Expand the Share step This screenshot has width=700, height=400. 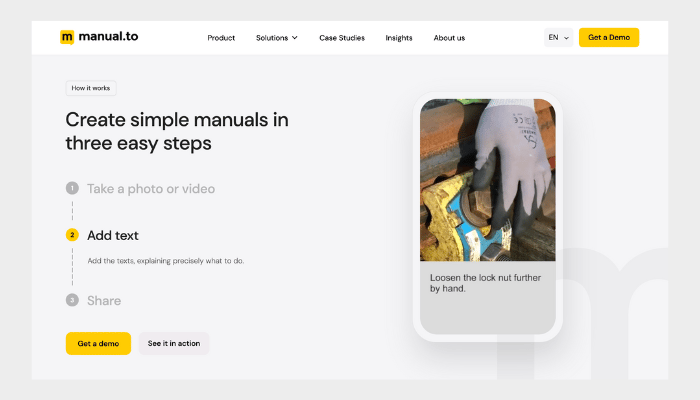[x=104, y=300]
